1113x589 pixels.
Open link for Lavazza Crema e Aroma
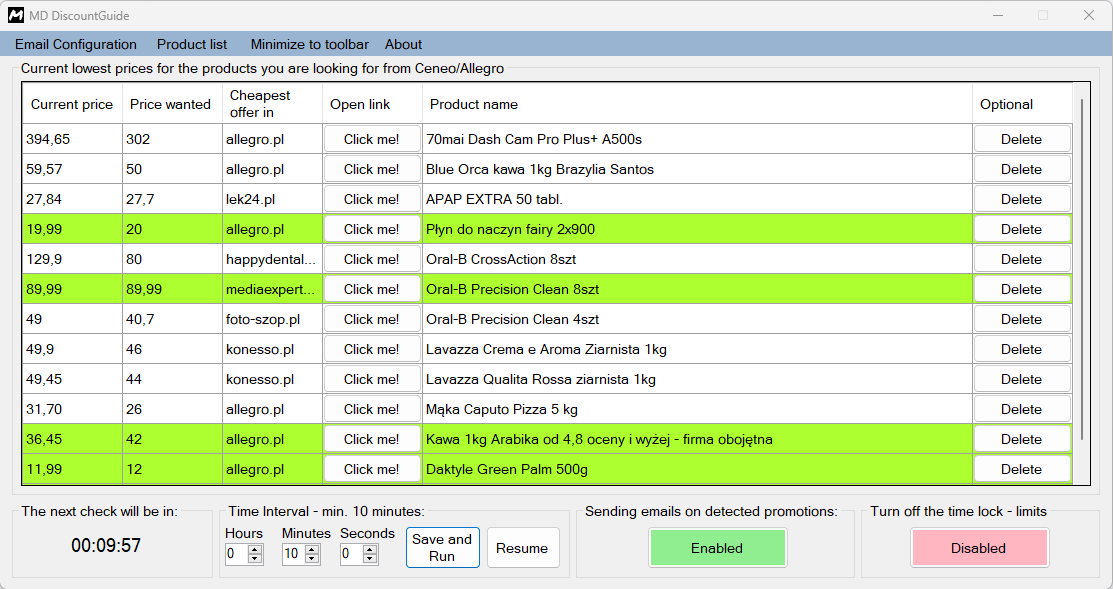point(372,349)
